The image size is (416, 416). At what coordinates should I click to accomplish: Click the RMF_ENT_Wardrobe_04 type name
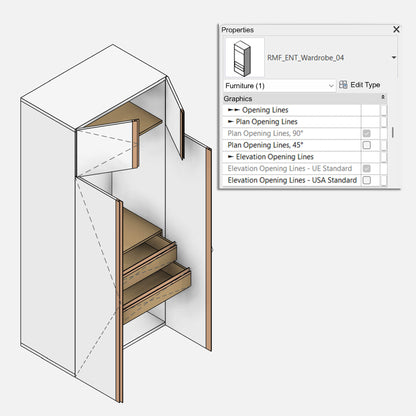[305, 58]
